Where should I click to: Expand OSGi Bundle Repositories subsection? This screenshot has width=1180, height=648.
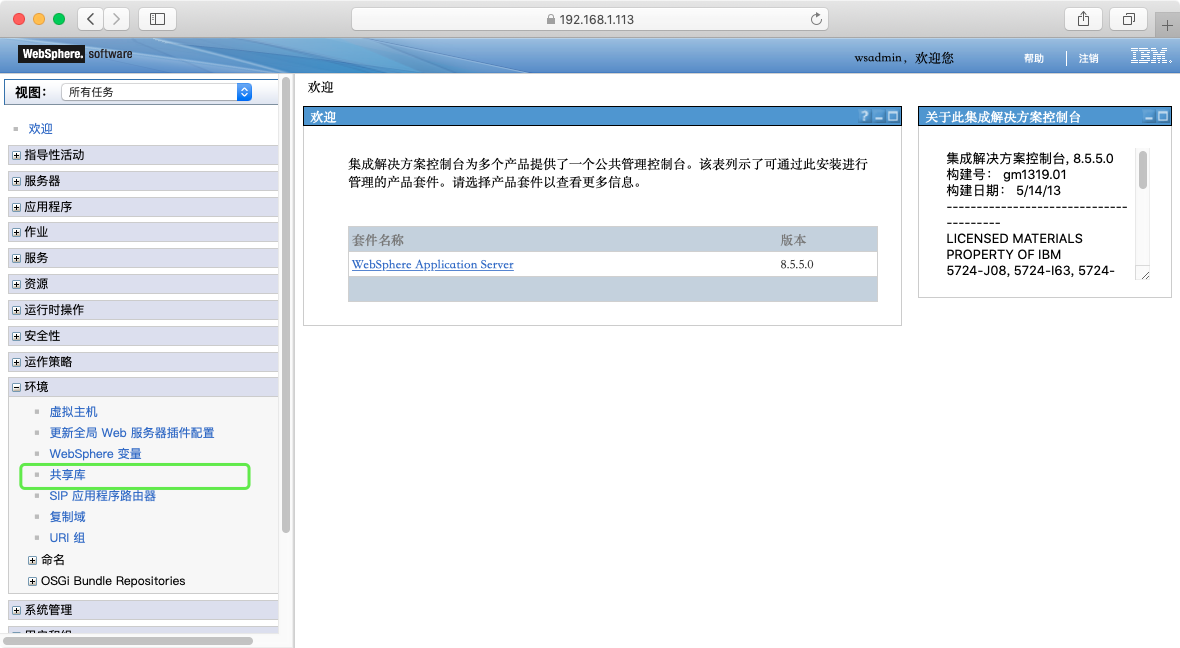tap(32, 581)
